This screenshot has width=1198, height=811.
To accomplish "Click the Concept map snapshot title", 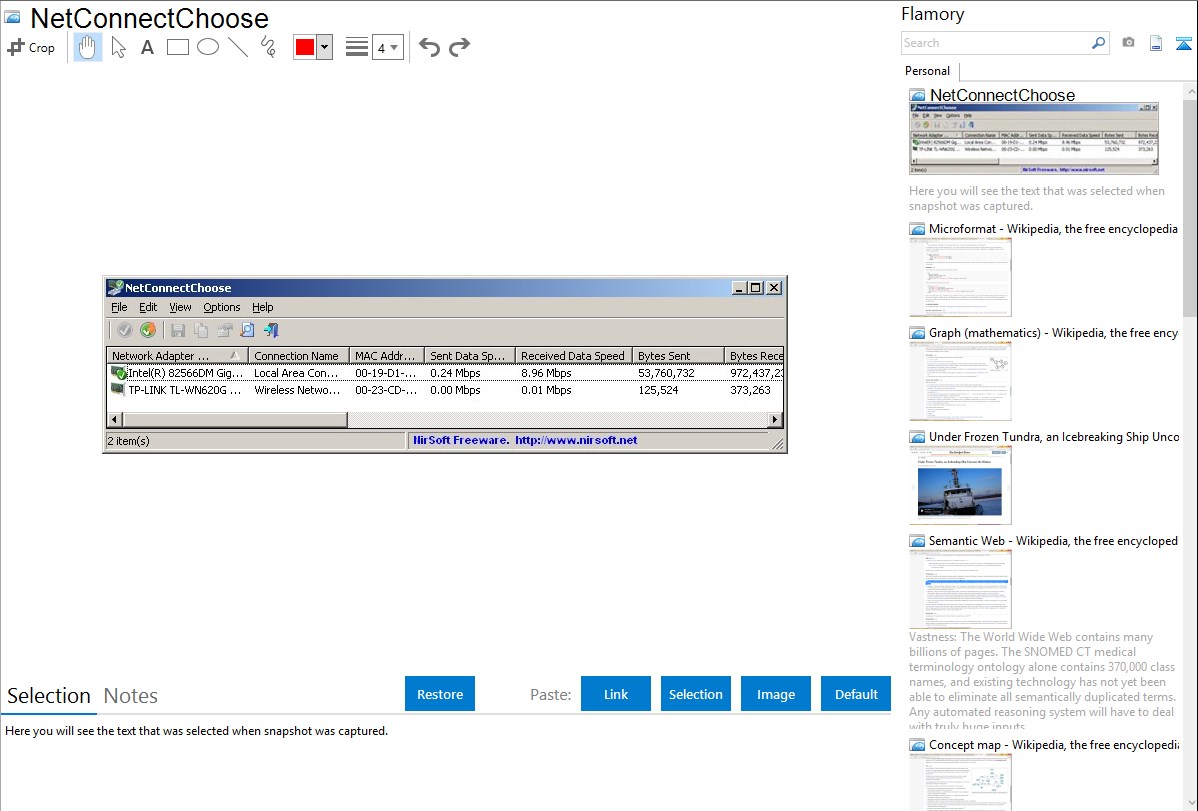I will pyautogui.click(x=1054, y=744).
